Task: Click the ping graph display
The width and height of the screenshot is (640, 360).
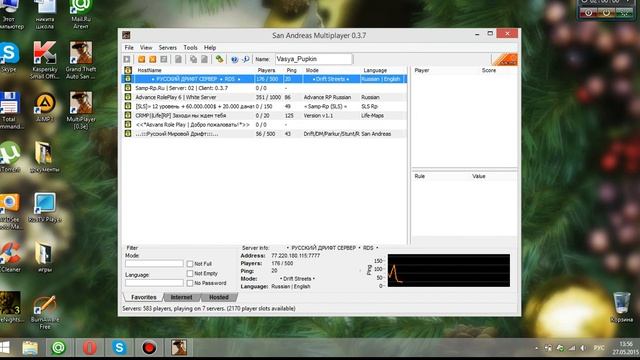Action: [x=449, y=270]
